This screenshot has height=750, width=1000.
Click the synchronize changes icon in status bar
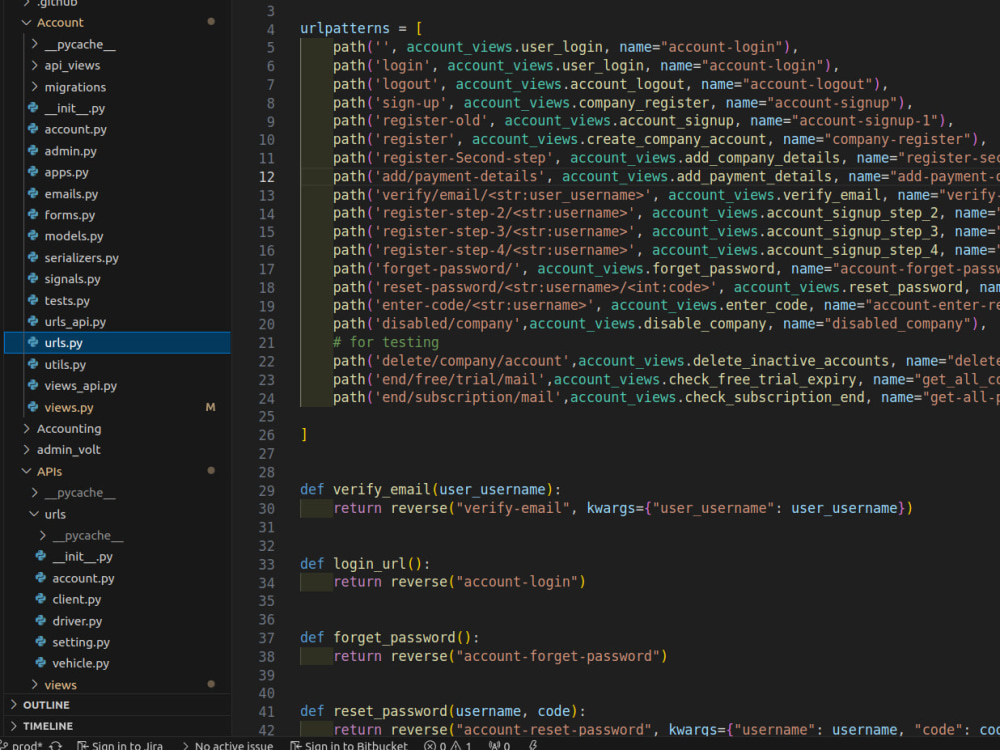tap(55, 745)
